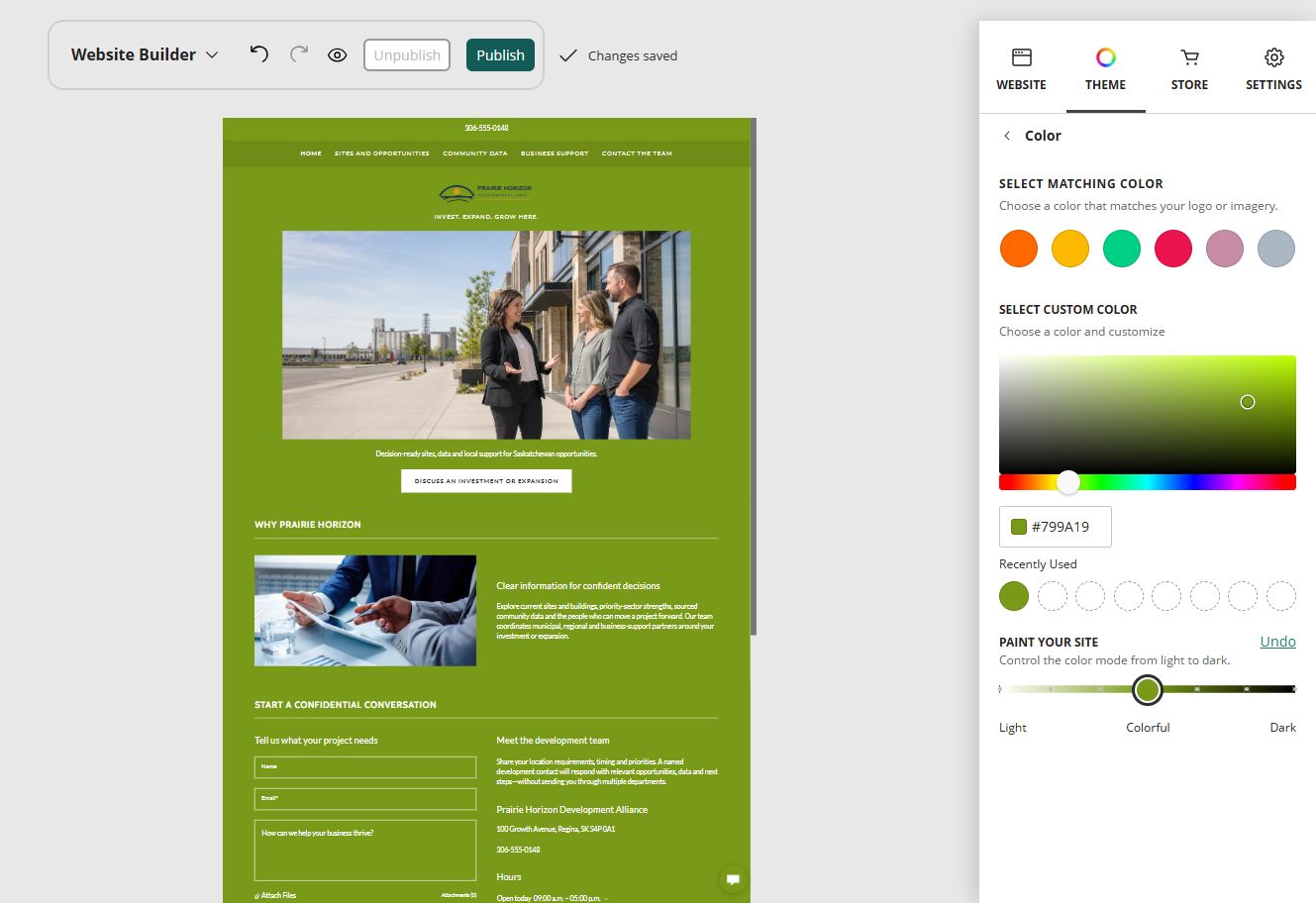Click the undo arrow icon in toolbar

(258, 54)
